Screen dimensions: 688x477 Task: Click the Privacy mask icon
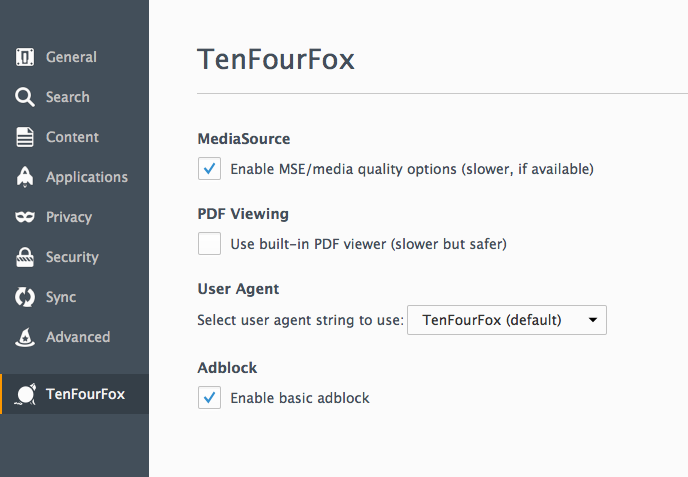coord(25,217)
